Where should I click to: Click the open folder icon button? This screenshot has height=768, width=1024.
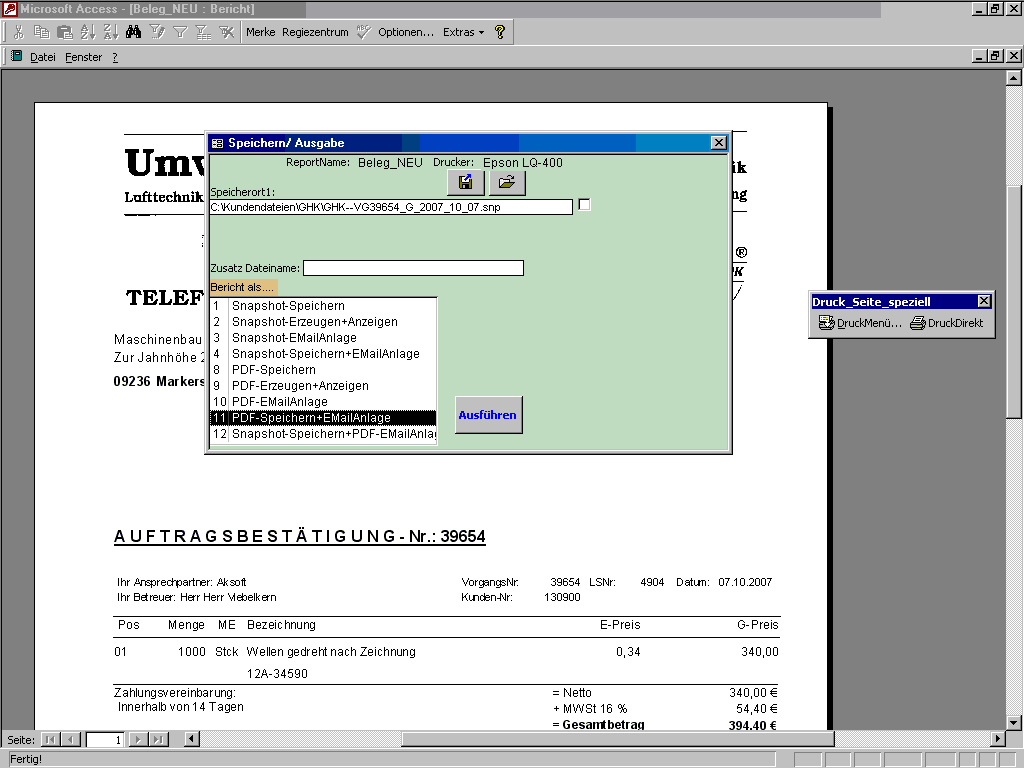pos(507,183)
